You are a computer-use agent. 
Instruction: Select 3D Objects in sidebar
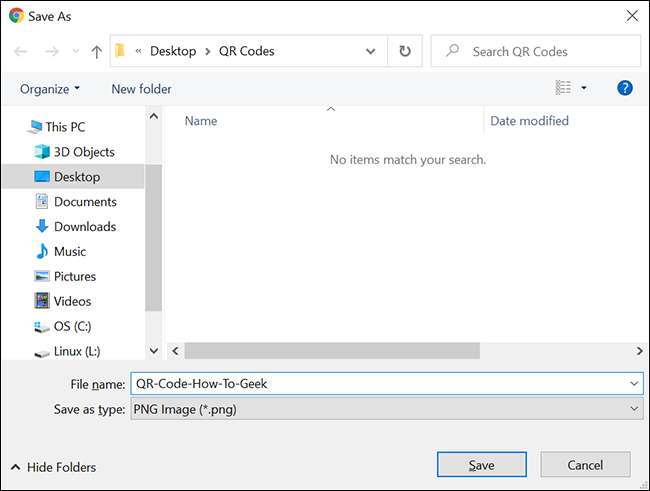click(x=84, y=152)
